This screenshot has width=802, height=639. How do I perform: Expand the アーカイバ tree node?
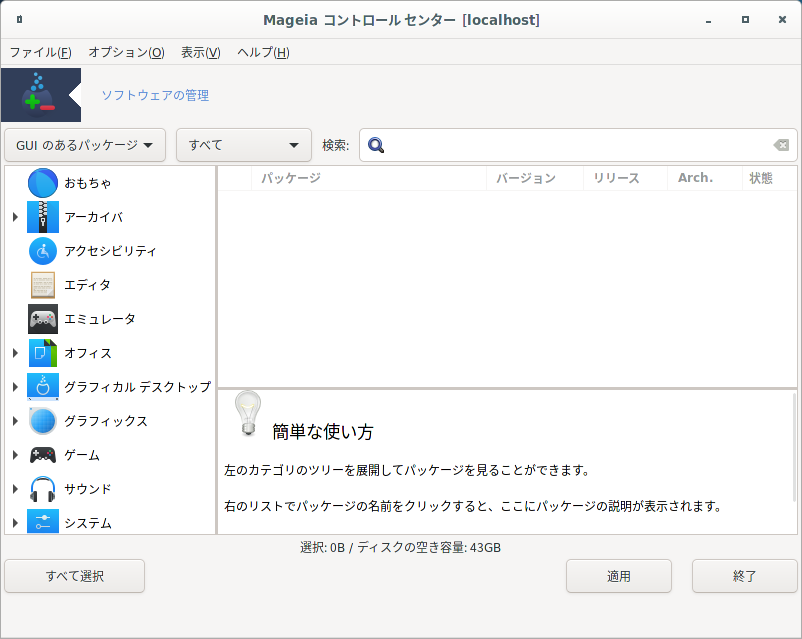(x=15, y=217)
